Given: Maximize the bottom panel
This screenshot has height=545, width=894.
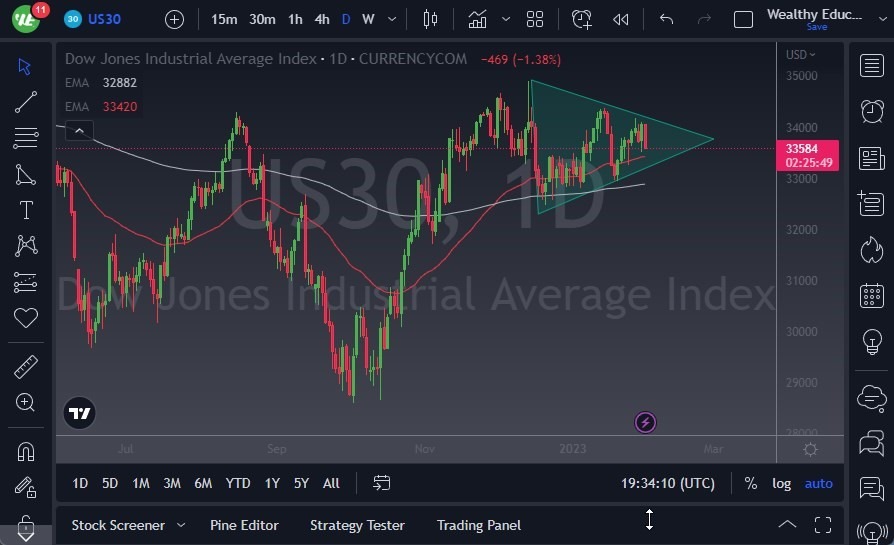Looking at the screenshot, I should [x=823, y=524].
